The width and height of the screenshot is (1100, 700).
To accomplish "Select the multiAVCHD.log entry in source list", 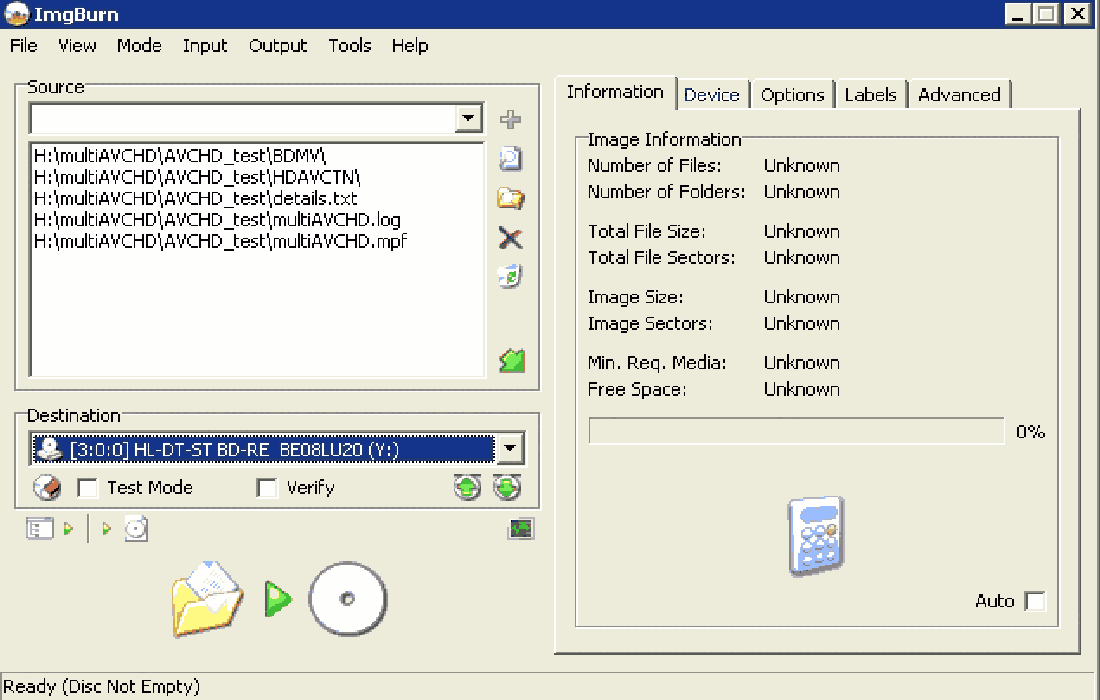I will point(217,220).
